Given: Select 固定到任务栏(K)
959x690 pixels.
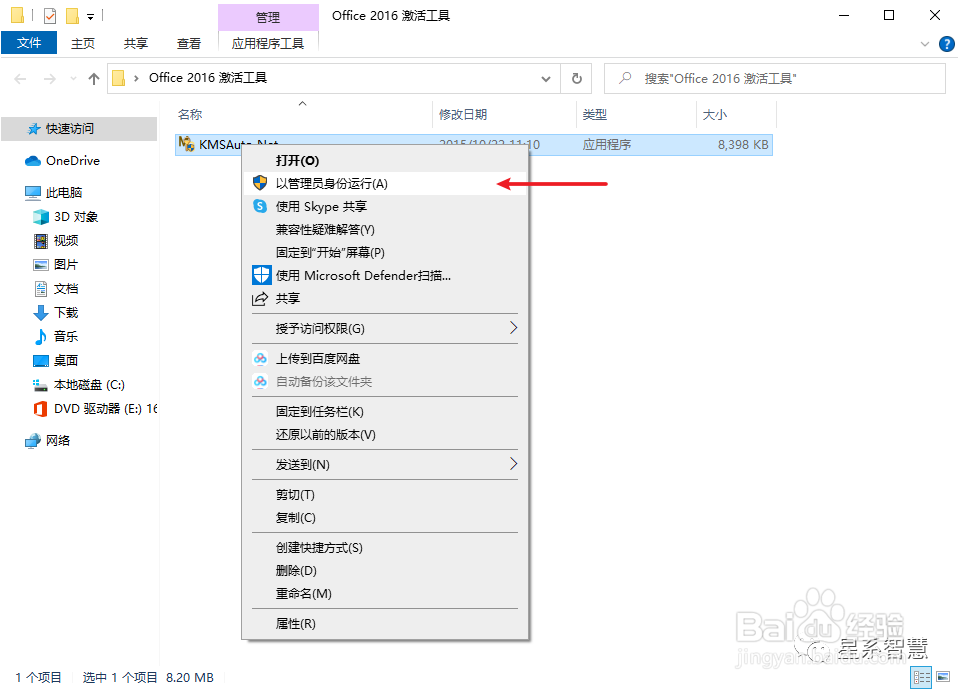Looking at the screenshot, I should coord(385,412).
